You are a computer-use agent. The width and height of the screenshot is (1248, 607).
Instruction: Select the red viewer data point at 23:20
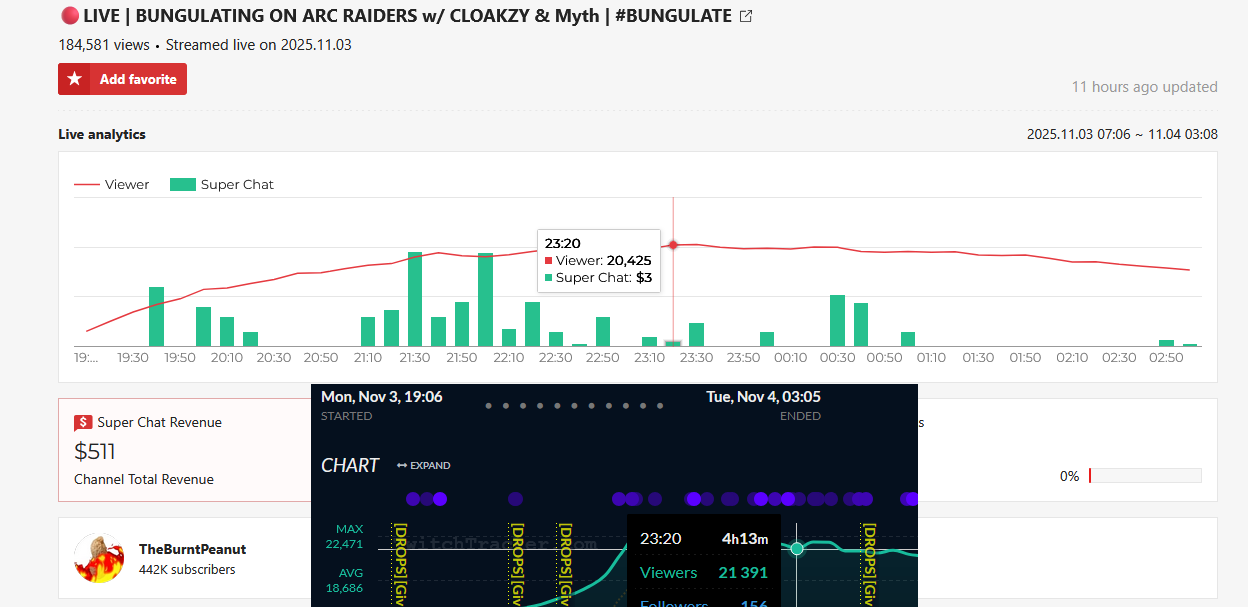[673, 245]
